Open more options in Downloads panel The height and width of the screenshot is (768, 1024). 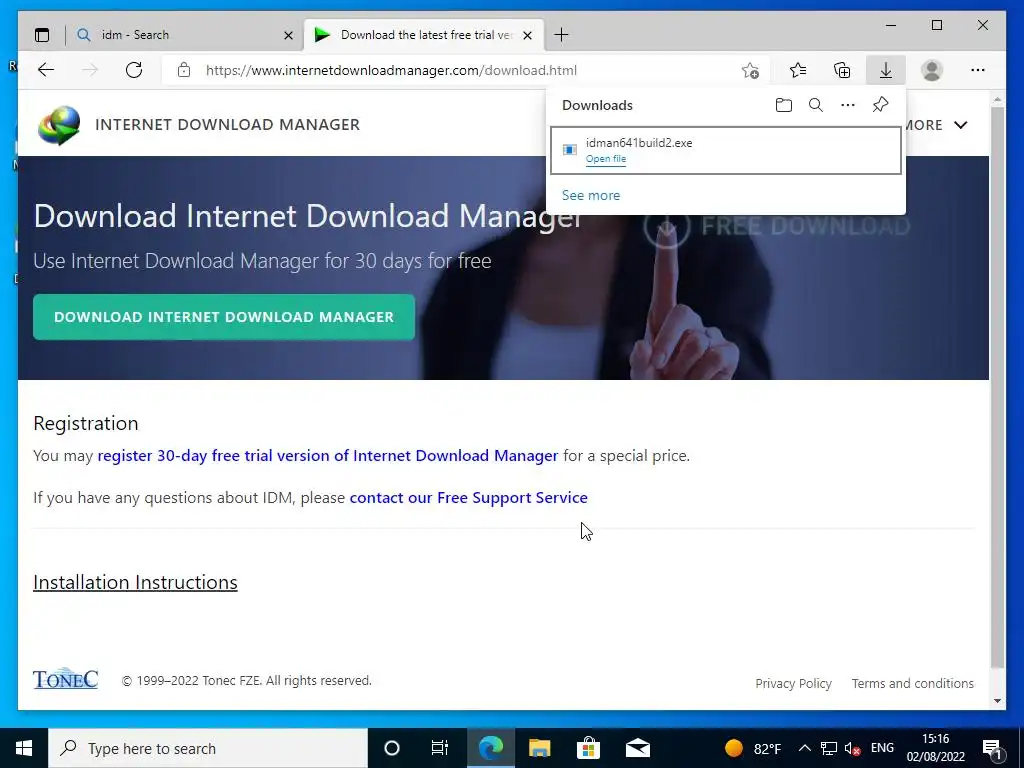coord(848,105)
